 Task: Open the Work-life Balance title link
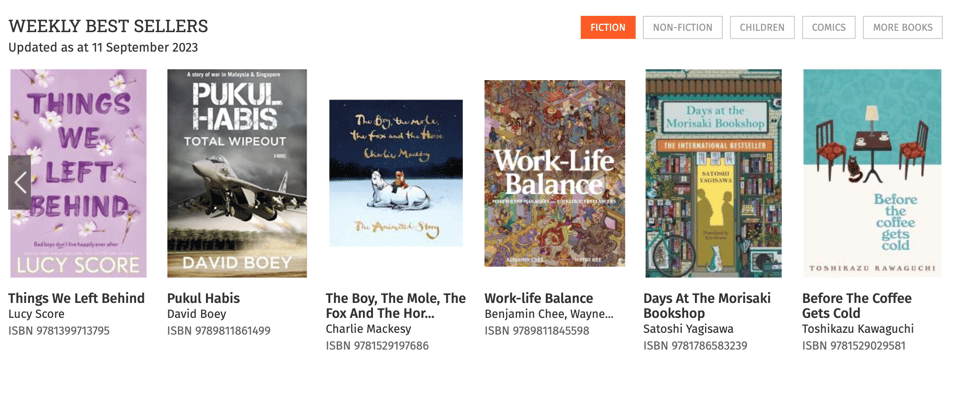(x=539, y=298)
